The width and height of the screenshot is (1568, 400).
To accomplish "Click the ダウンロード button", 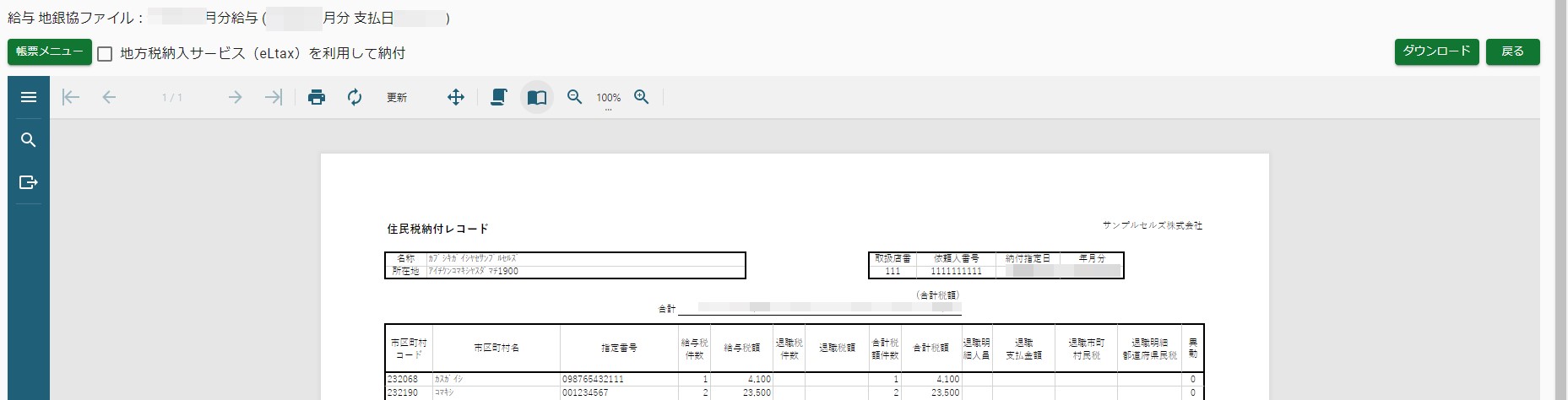I will (1436, 51).
